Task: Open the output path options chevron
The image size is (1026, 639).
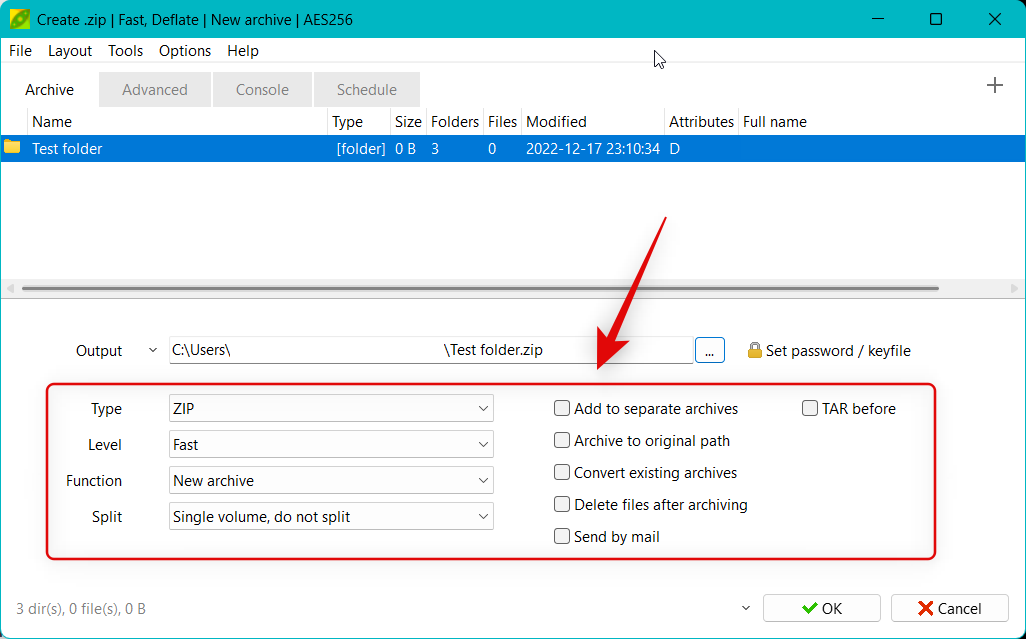Action: pos(152,350)
